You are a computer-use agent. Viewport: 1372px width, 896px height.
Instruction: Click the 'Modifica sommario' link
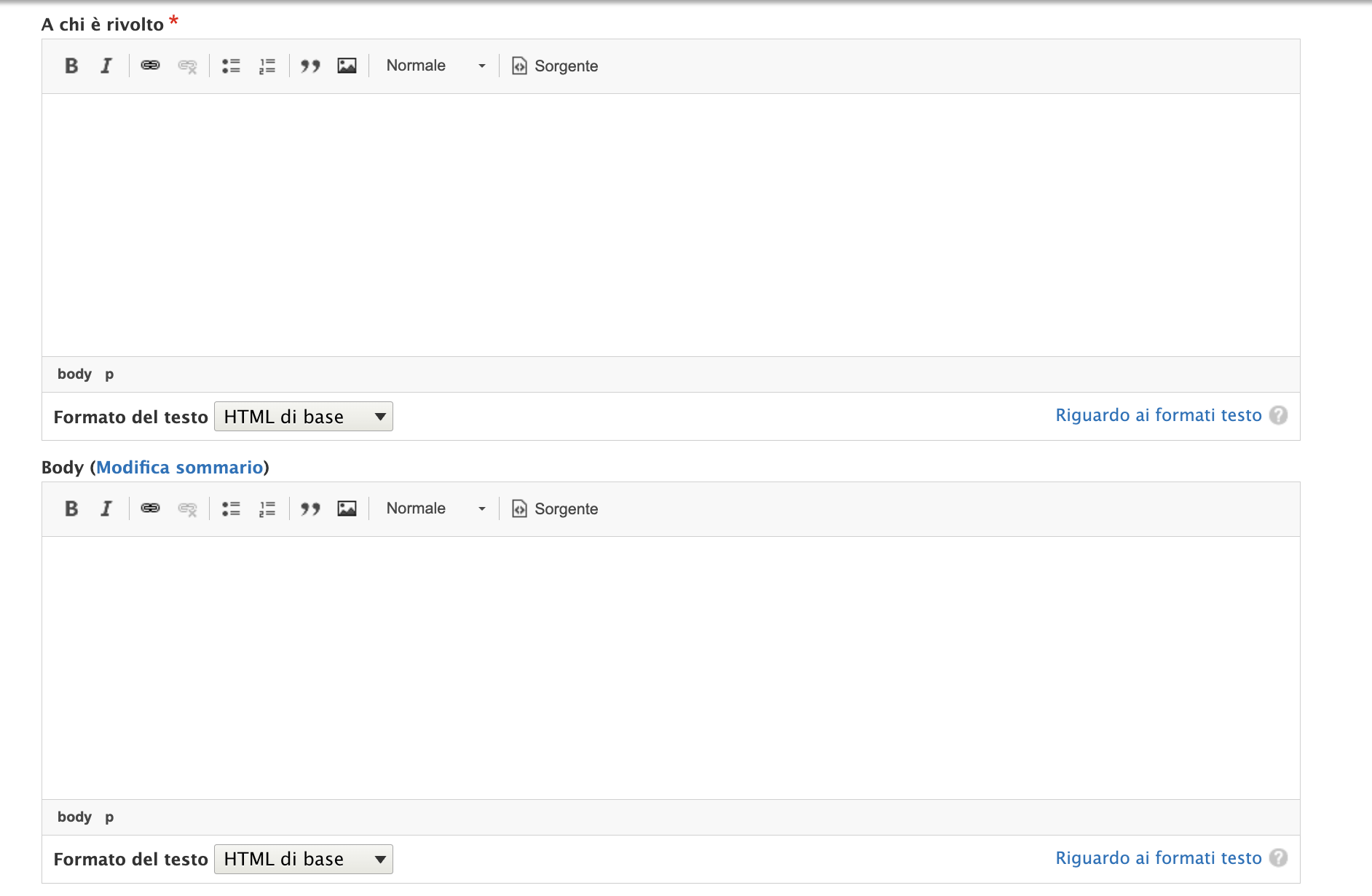pyautogui.click(x=179, y=468)
